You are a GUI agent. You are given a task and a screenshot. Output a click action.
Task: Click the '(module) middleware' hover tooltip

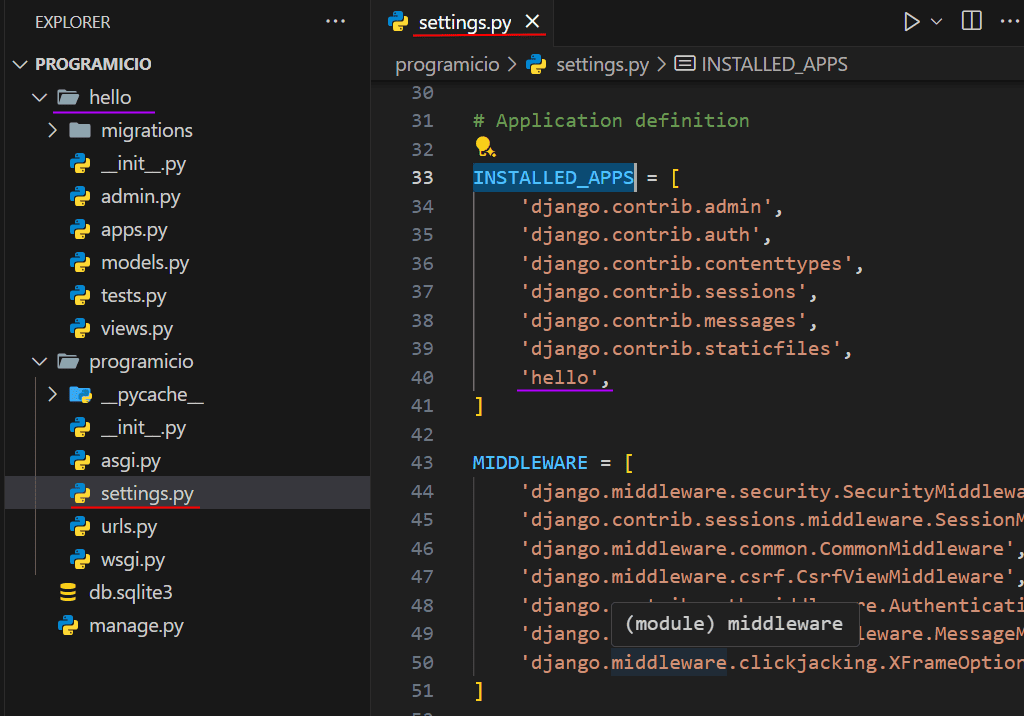point(735,624)
